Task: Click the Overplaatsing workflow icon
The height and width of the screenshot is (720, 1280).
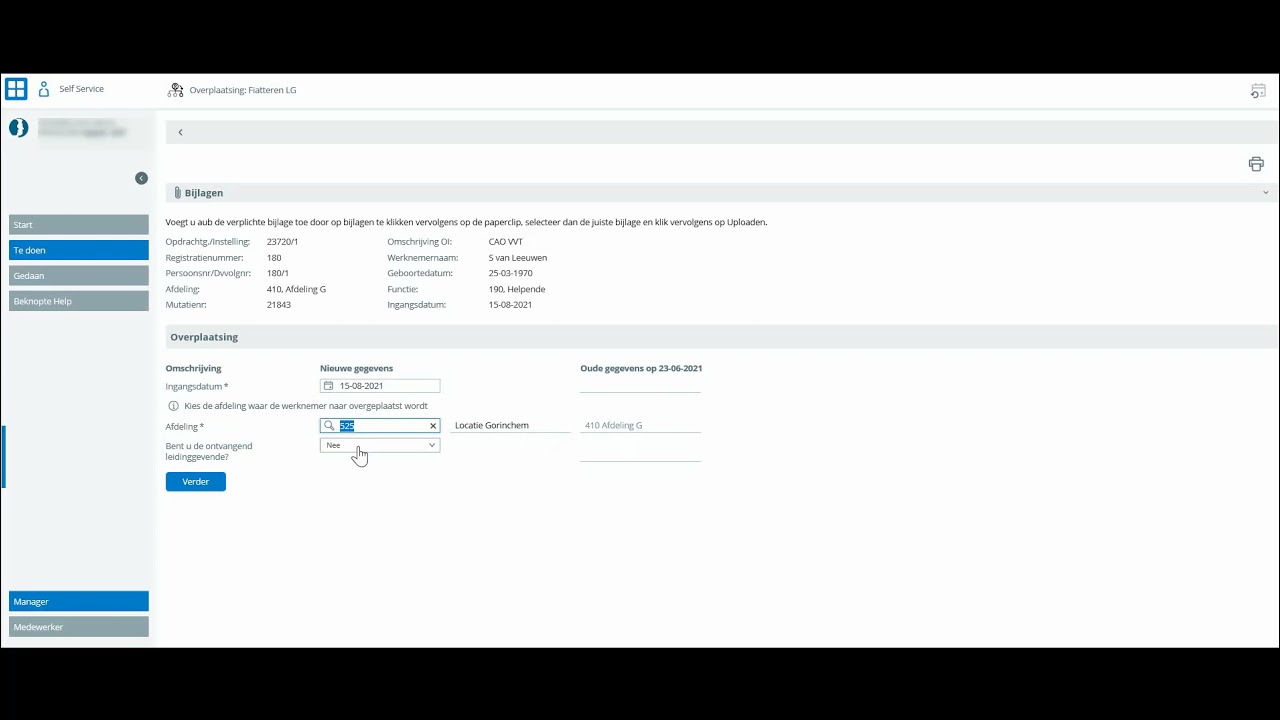Action: [x=176, y=90]
